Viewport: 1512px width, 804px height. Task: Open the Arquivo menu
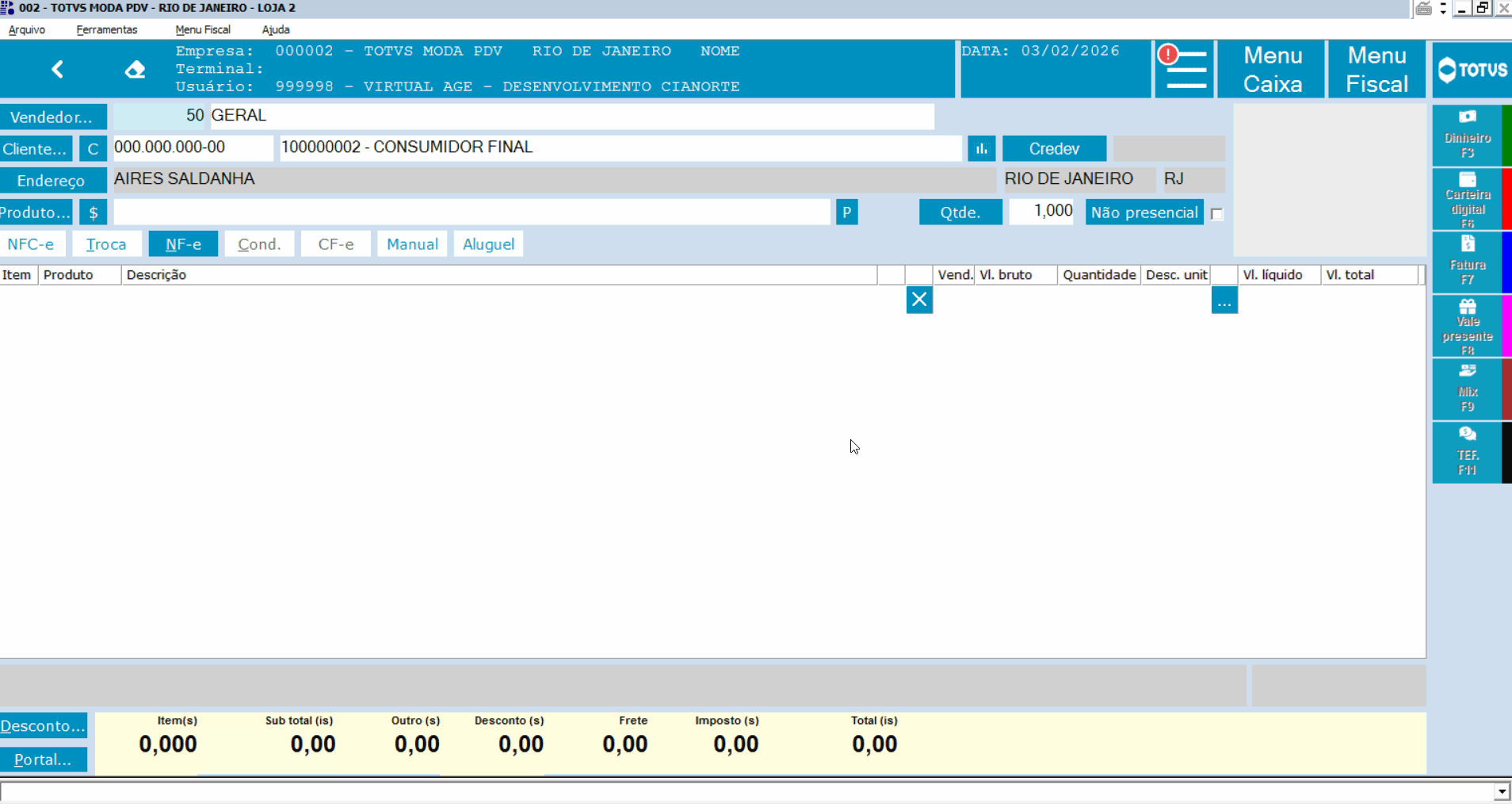27,29
